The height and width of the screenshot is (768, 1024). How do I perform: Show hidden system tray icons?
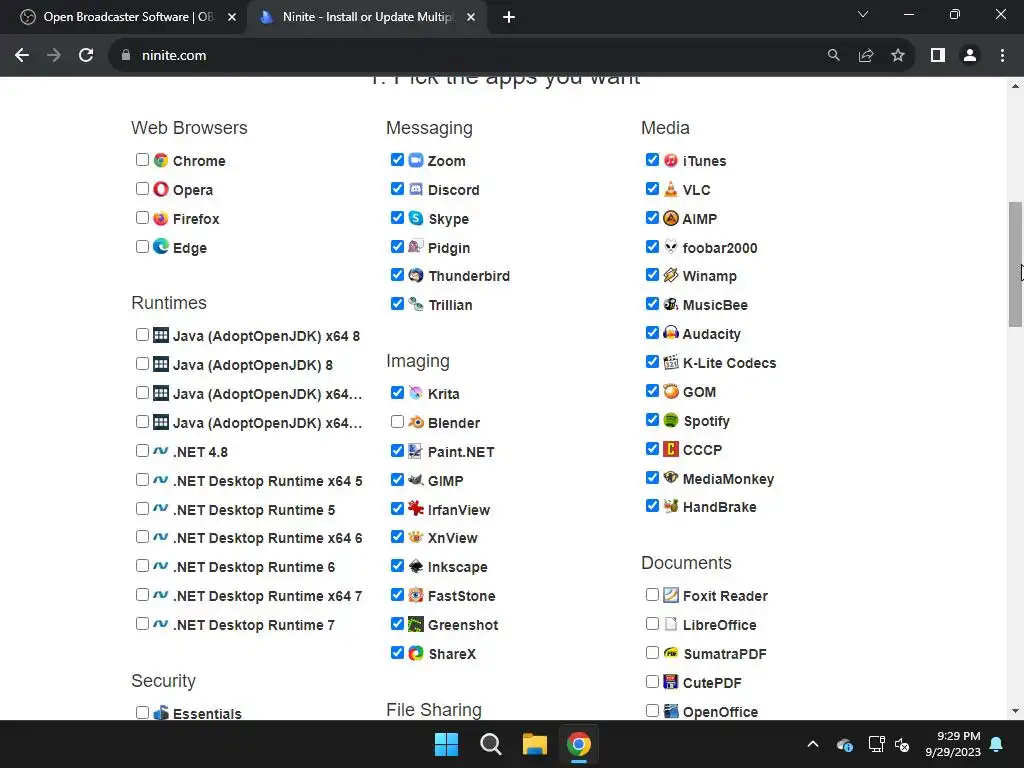[813, 744]
